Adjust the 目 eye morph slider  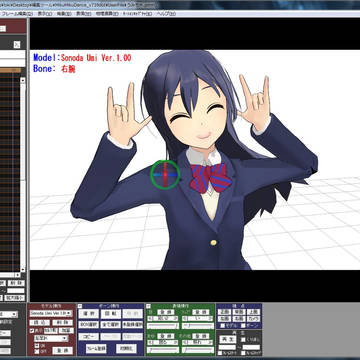pyautogui.click(x=163, y=326)
